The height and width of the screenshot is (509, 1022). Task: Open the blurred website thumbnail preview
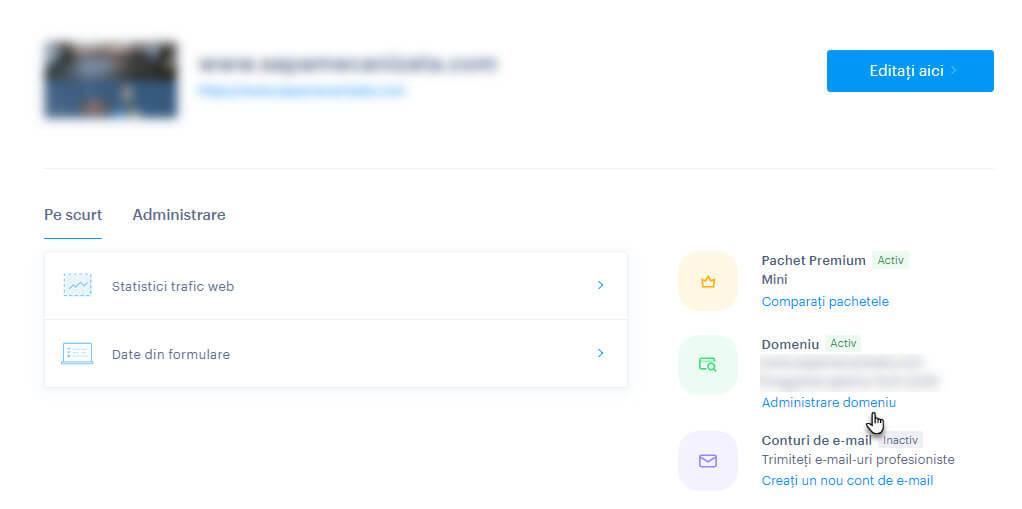(111, 80)
